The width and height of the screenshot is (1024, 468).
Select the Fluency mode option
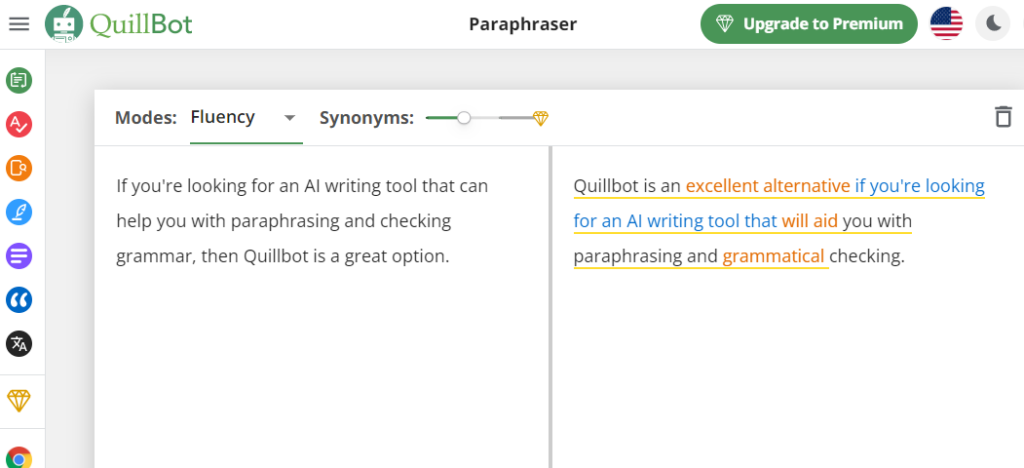point(223,117)
